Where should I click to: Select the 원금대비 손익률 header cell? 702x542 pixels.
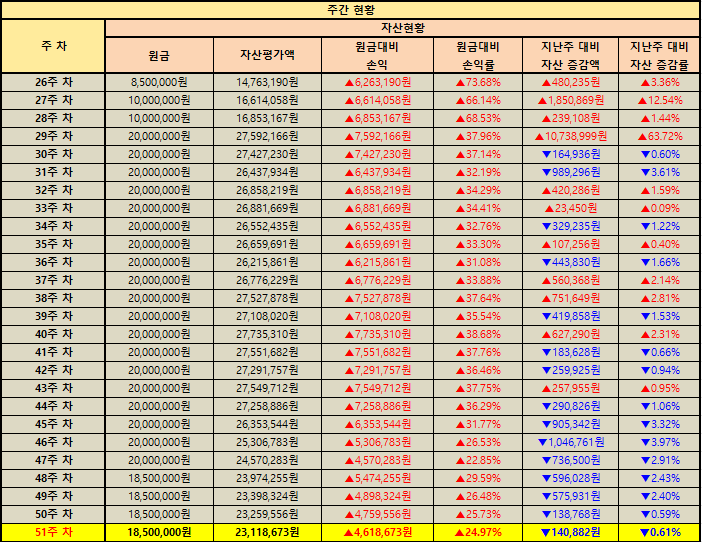(478, 55)
